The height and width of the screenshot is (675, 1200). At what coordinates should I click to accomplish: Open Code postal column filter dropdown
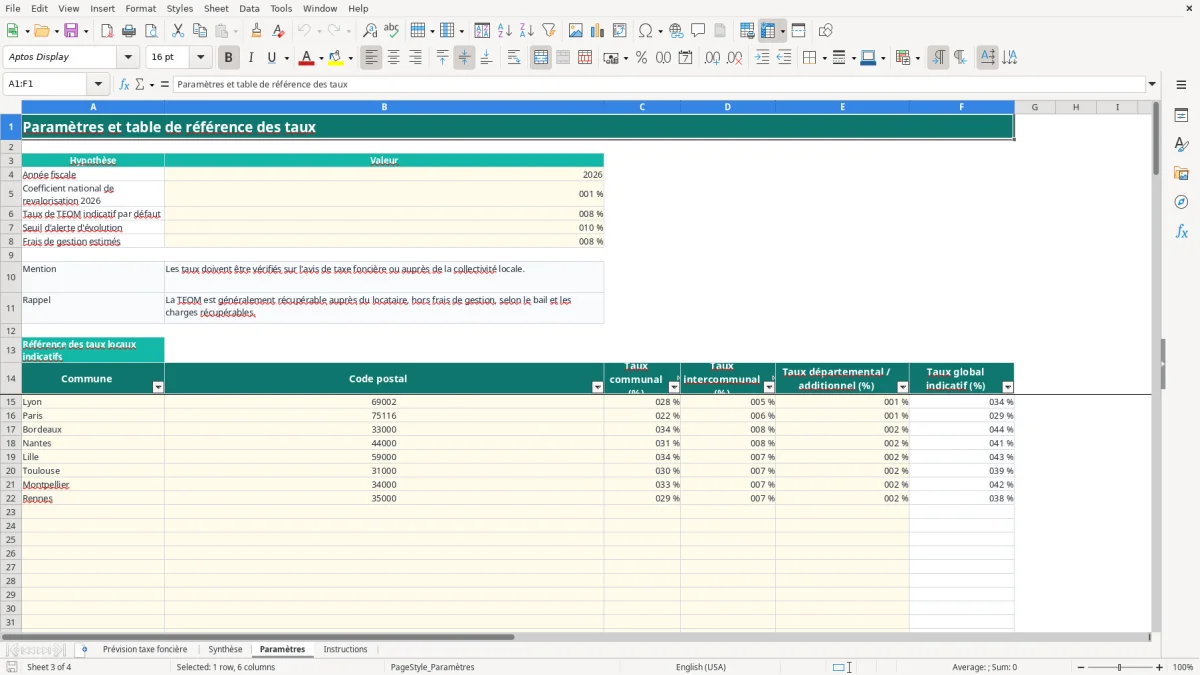click(597, 387)
